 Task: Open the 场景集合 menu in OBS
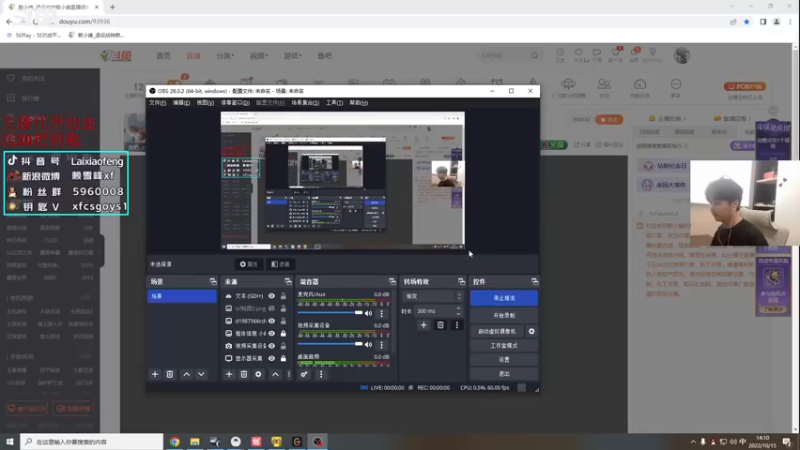[x=305, y=103]
